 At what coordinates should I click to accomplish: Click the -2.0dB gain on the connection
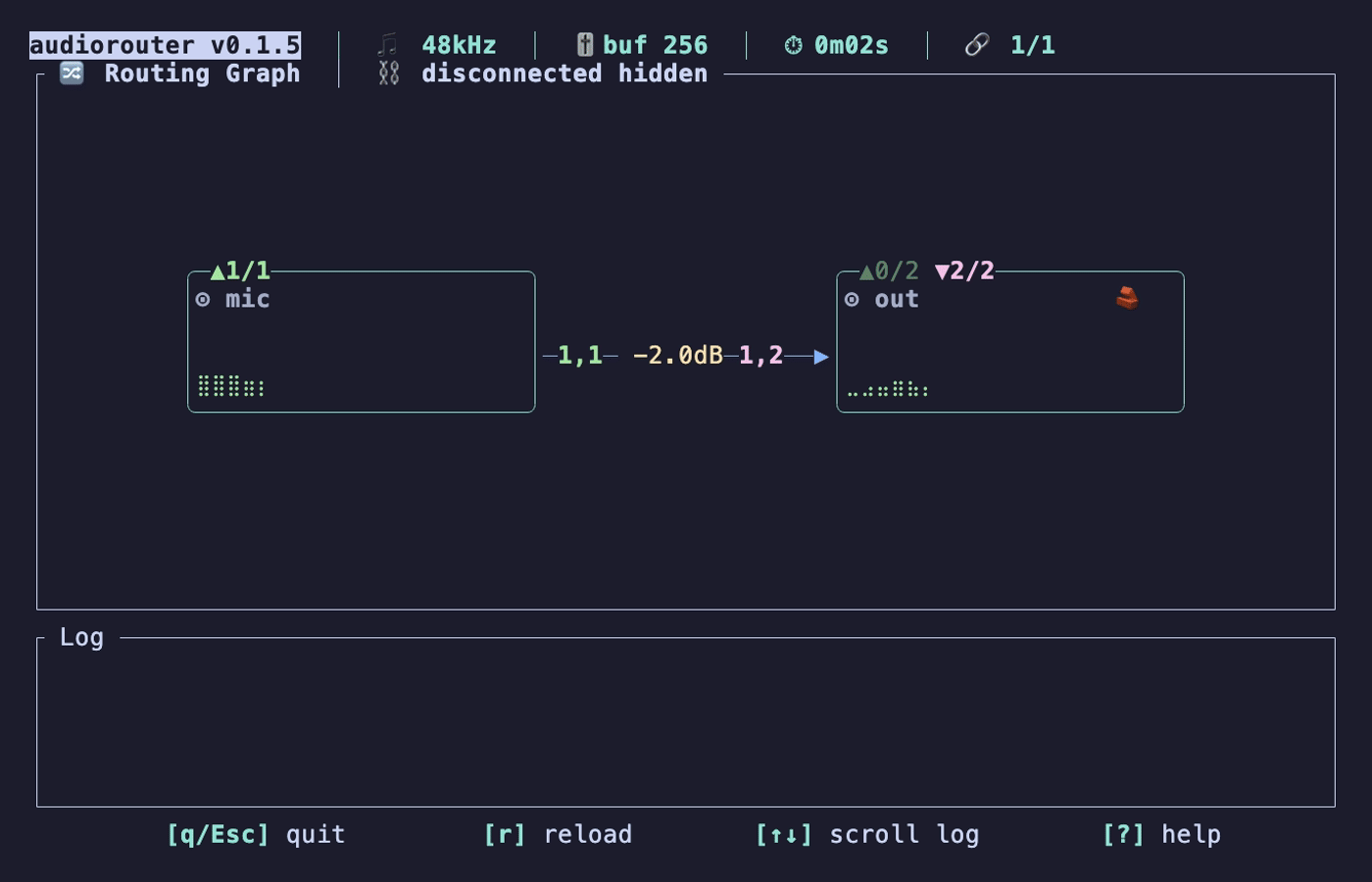click(x=678, y=355)
